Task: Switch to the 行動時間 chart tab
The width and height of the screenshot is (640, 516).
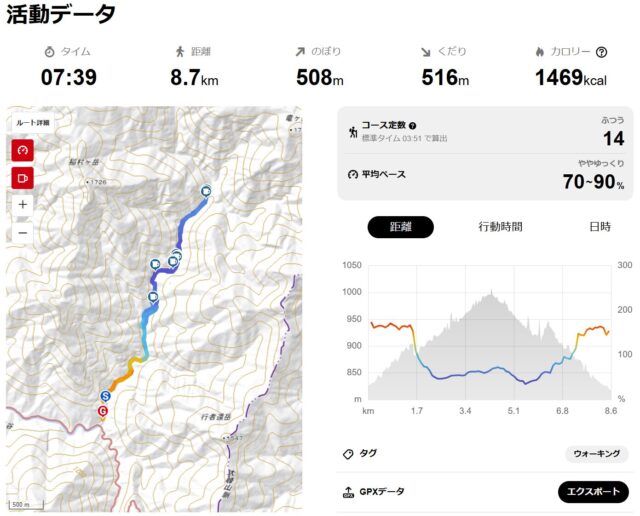Action: click(500, 227)
